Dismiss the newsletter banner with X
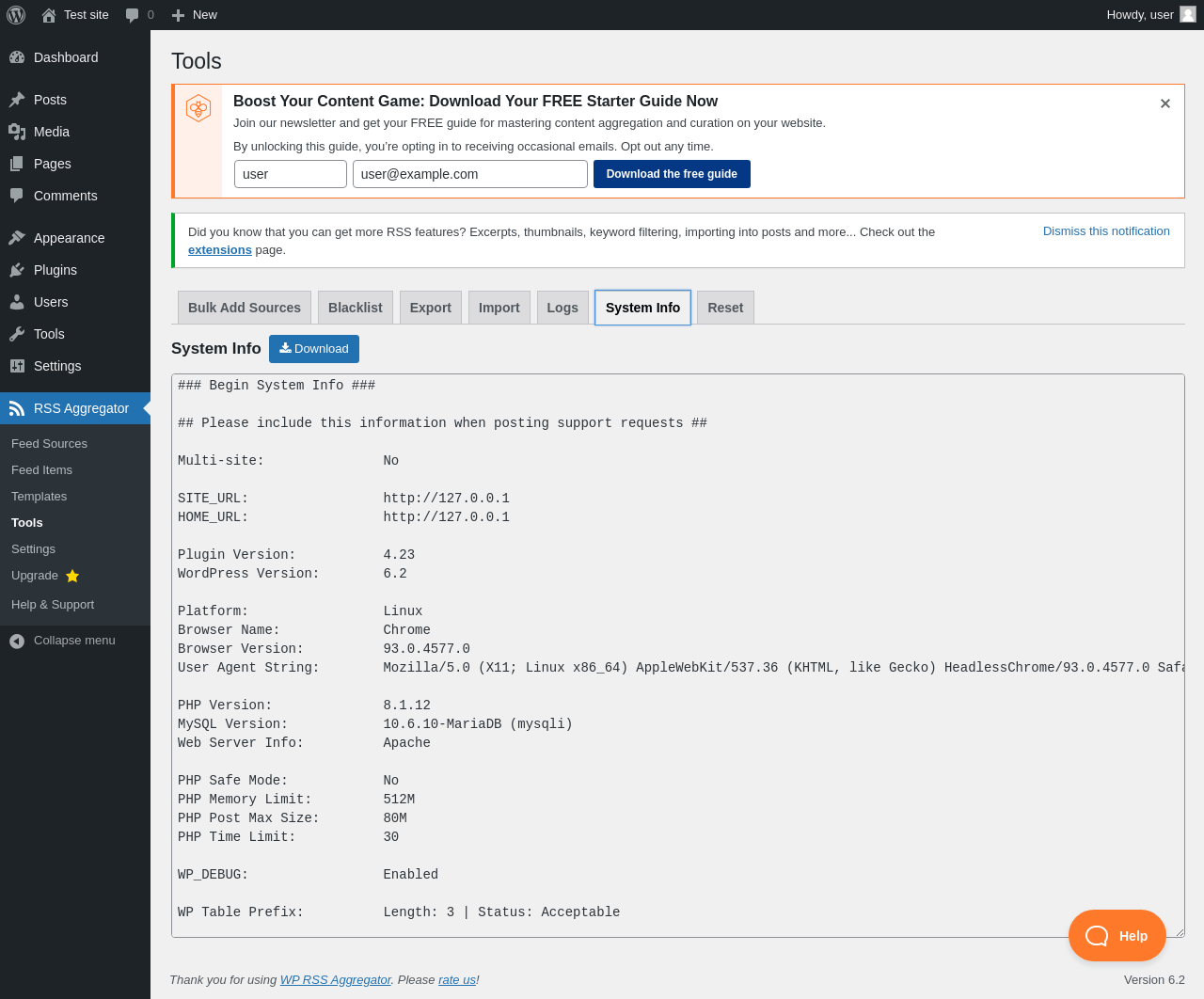The height and width of the screenshot is (999, 1204). click(x=1165, y=103)
